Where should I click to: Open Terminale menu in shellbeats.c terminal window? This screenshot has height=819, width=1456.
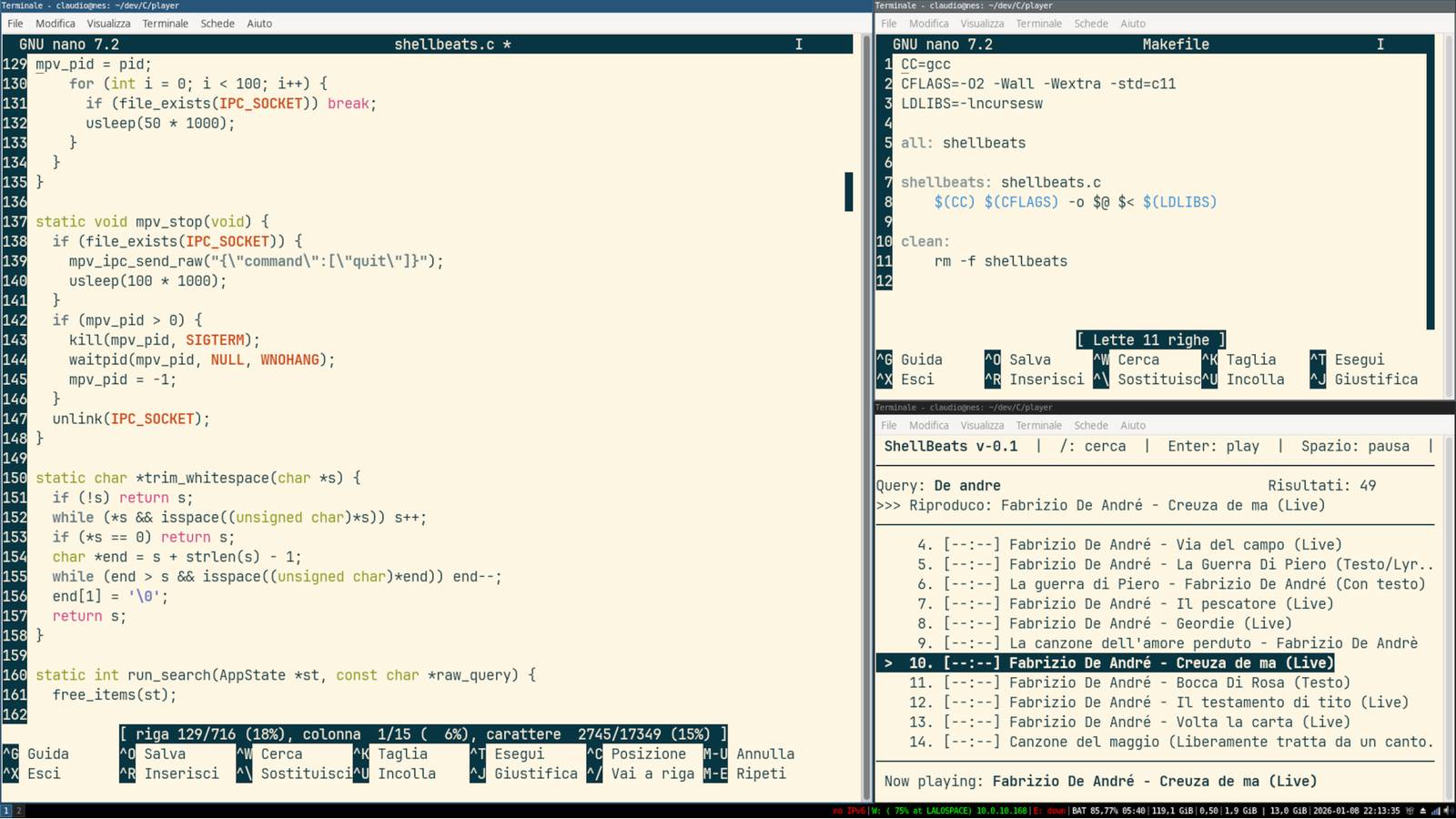(x=166, y=24)
